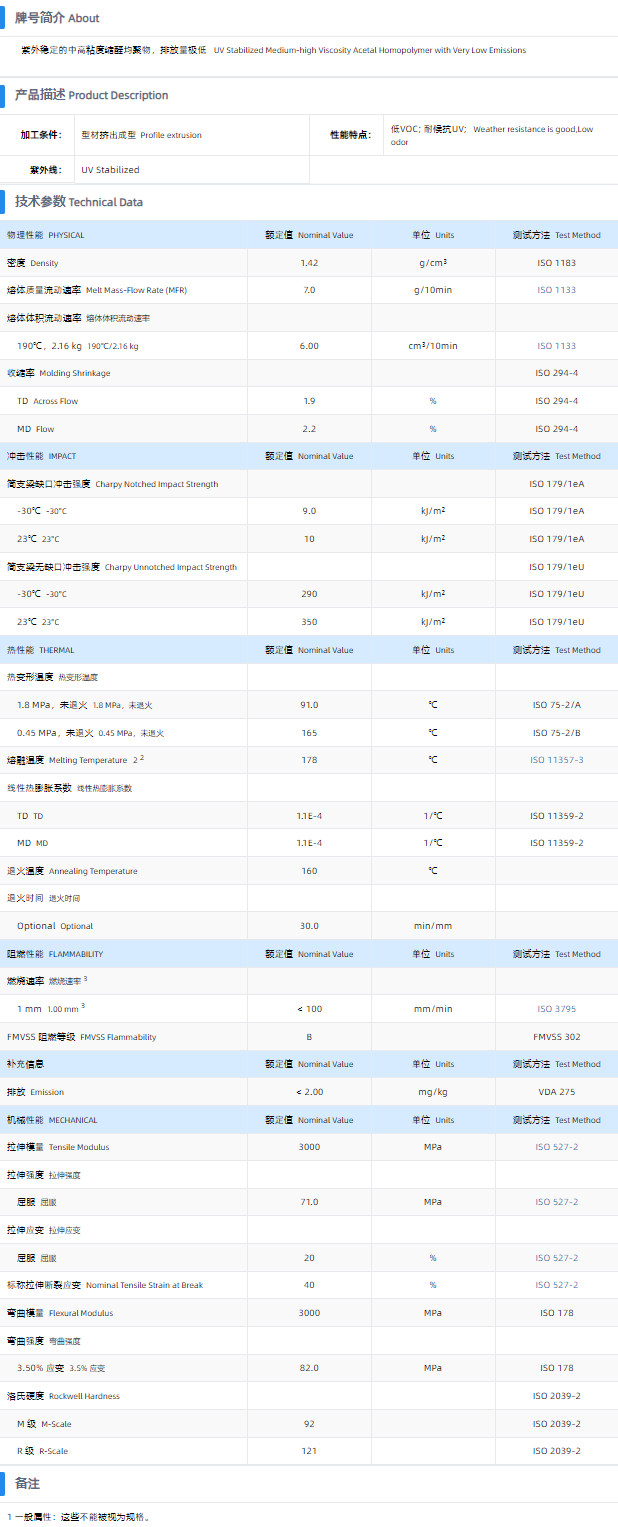This screenshot has height=1527, width=618.
Task: Click the 阻燃性能 FLAMMABILITY table header
Action: point(55,954)
